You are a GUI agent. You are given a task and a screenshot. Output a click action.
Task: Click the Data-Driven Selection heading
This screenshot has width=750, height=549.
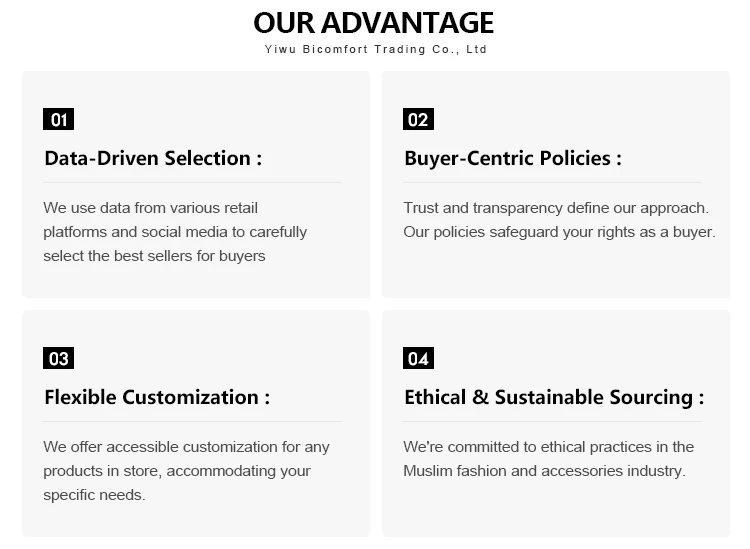coord(153,158)
